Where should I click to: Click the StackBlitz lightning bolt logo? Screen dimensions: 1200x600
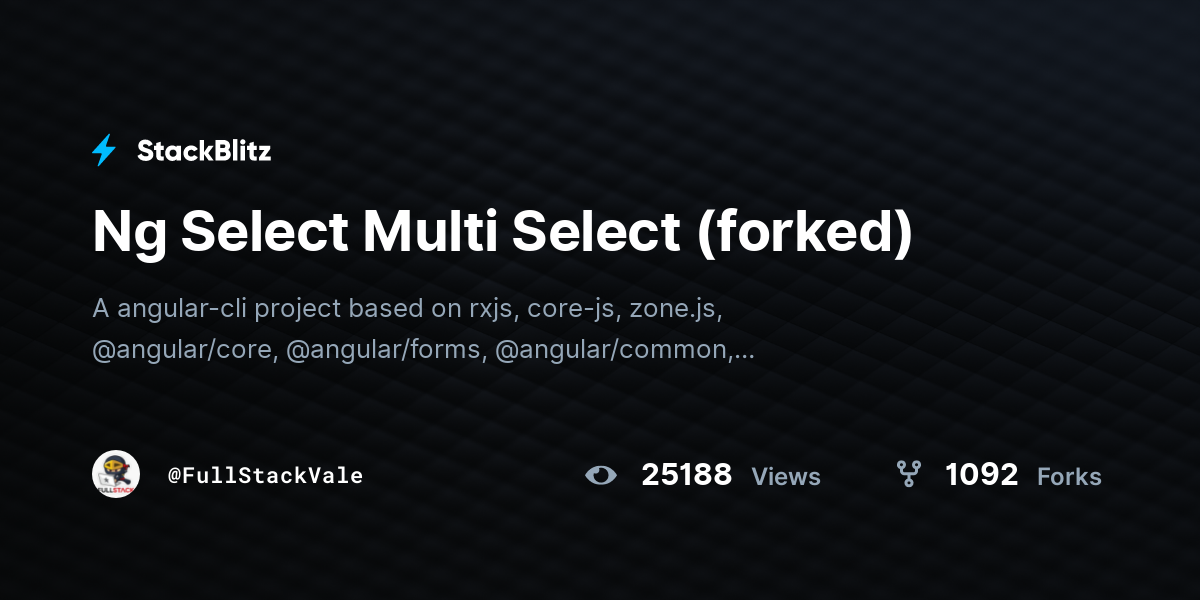(x=104, y=151)
